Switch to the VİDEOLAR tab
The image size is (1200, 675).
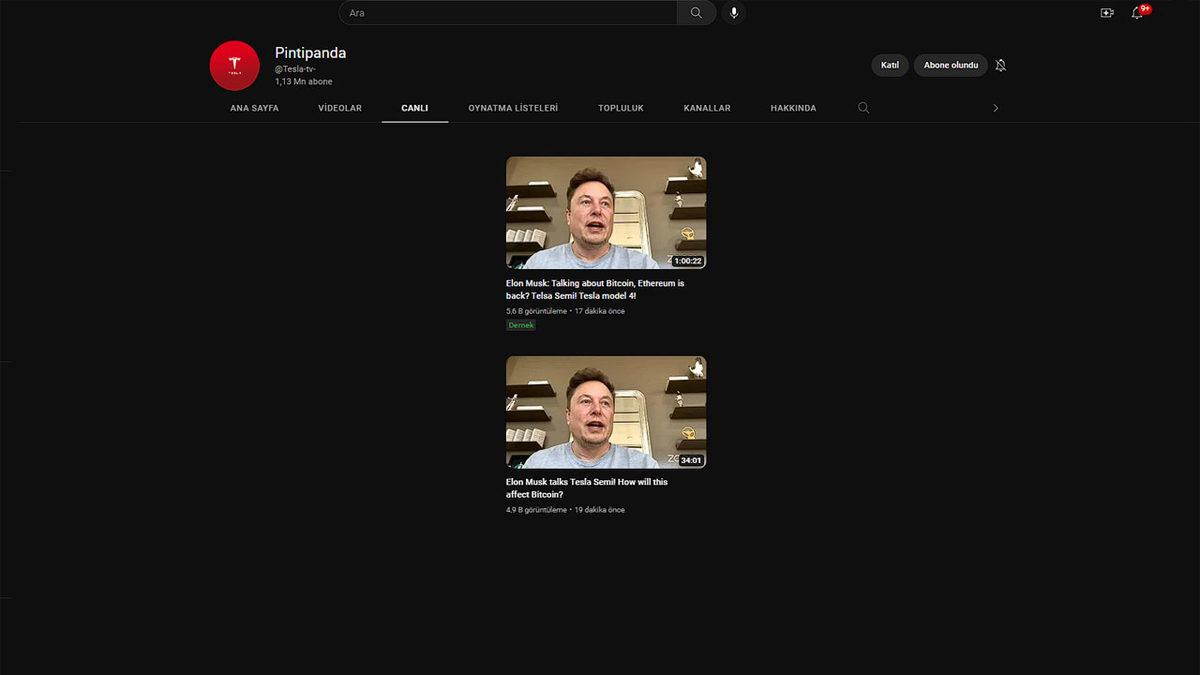339,107
